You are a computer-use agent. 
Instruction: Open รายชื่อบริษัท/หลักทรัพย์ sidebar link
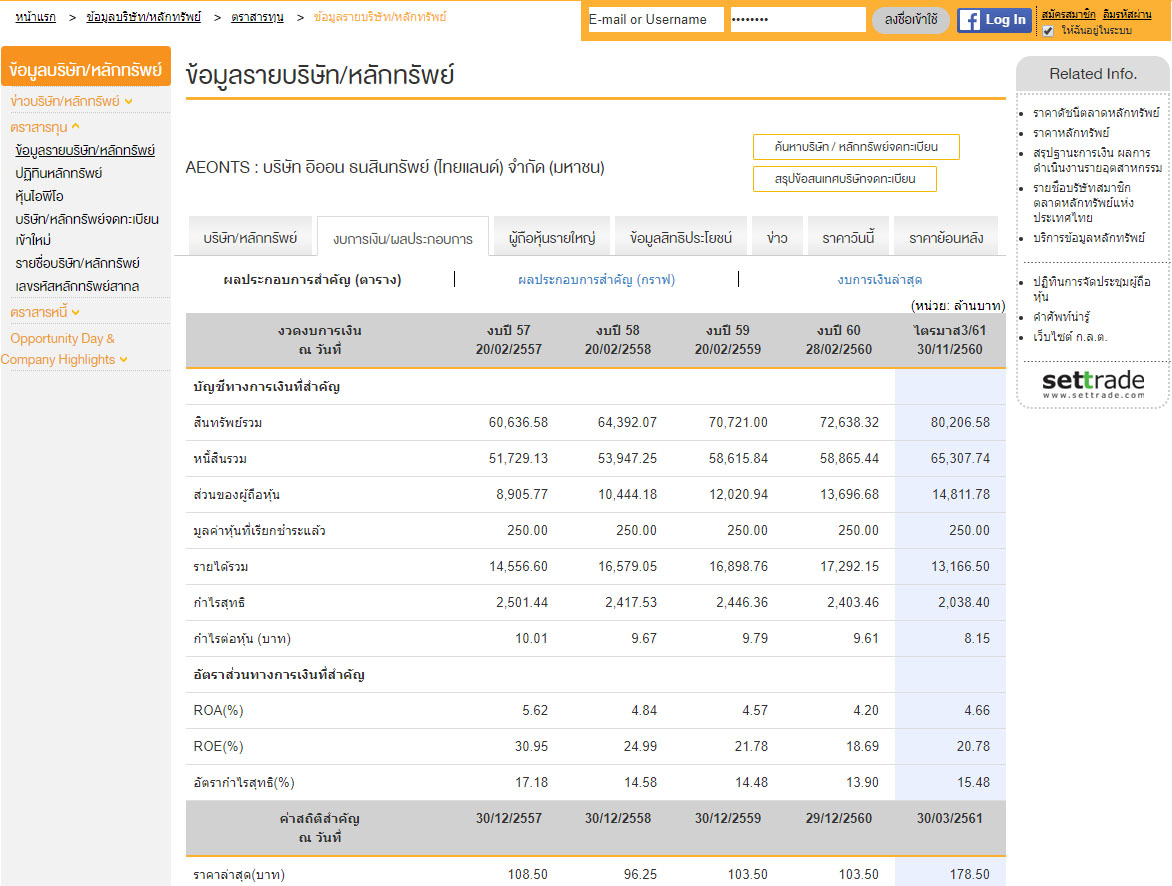(78, 263)
